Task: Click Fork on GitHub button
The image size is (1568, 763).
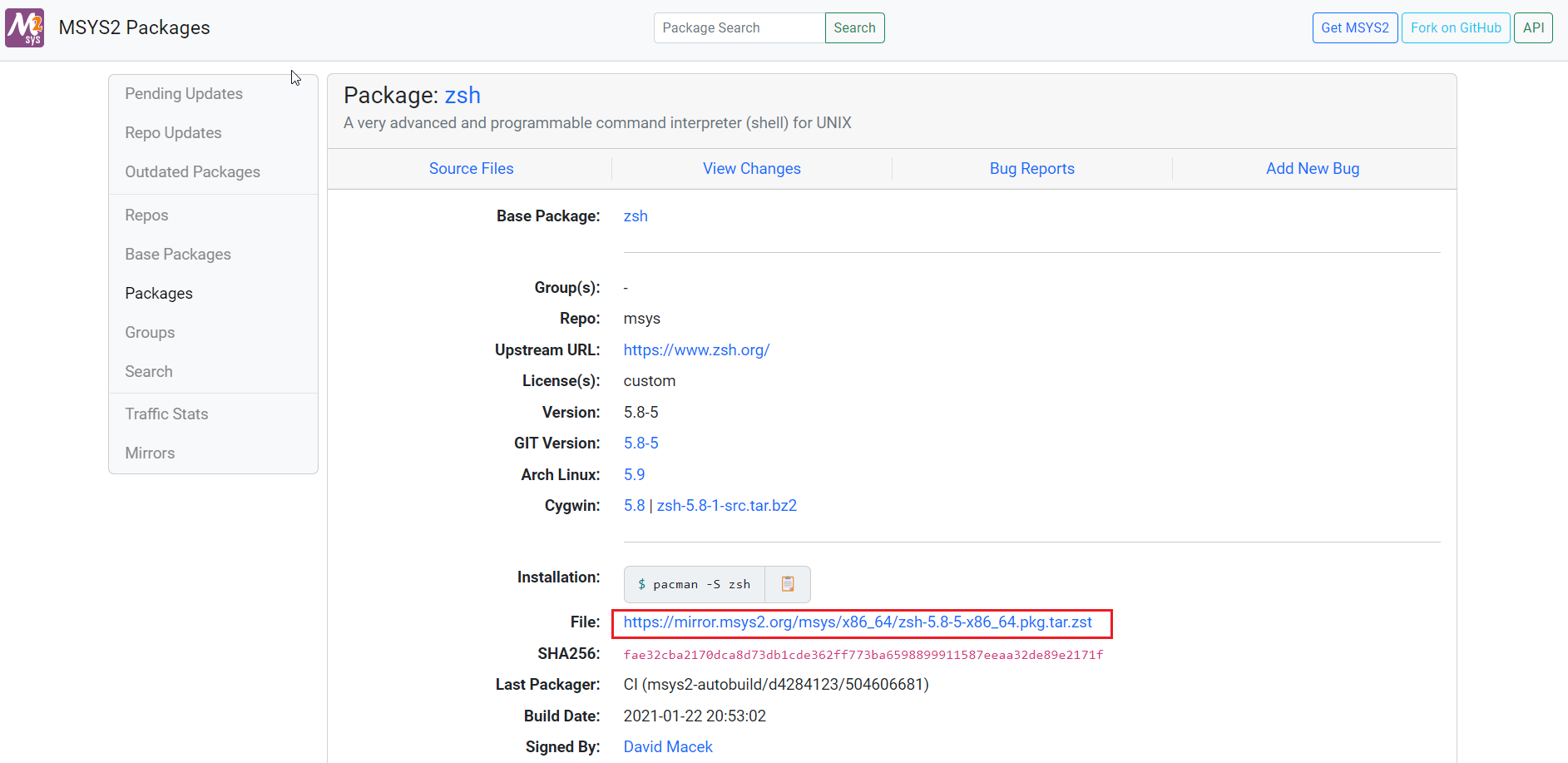Action: tap(1455, 28)
